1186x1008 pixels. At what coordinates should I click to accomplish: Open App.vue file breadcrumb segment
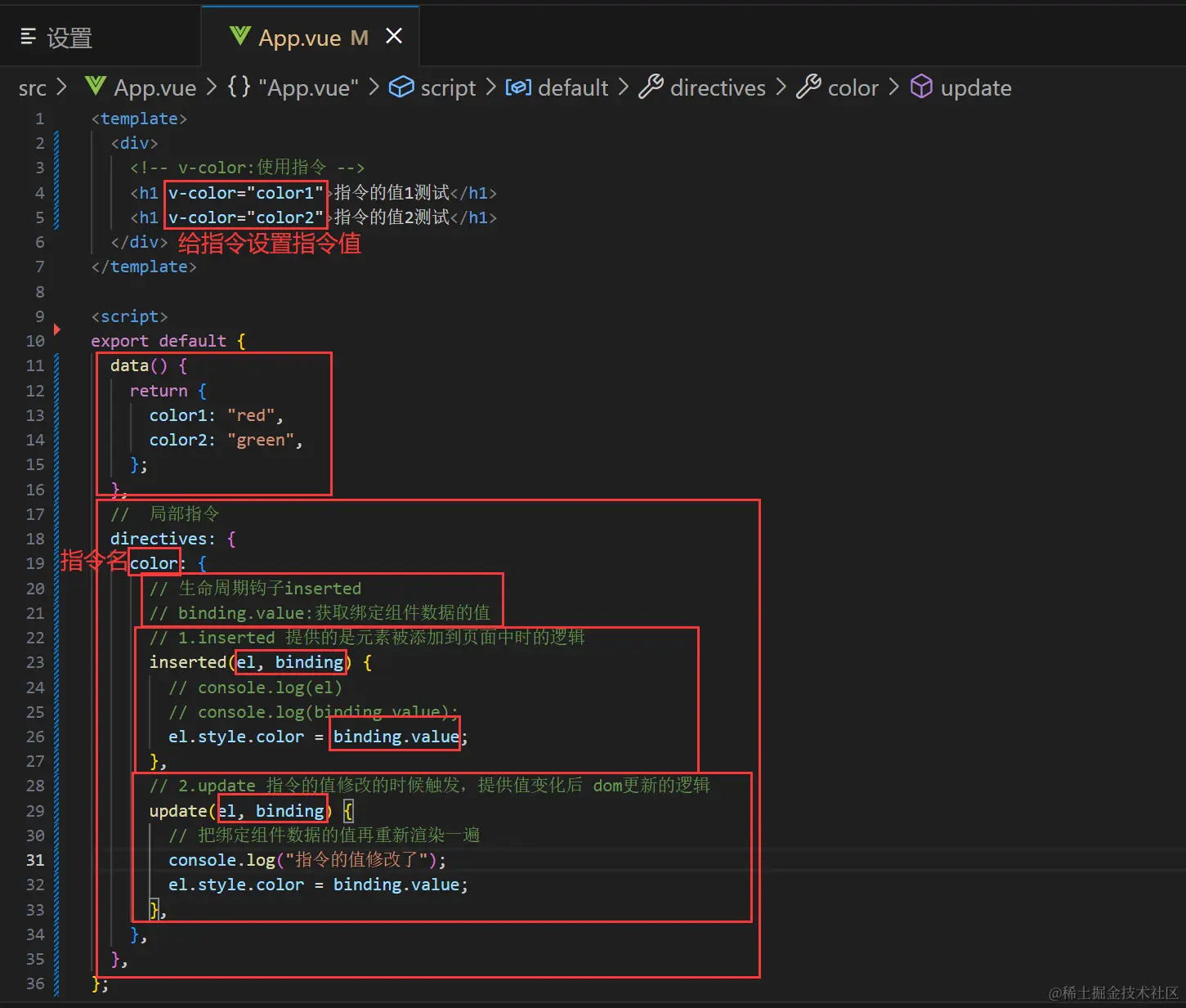(x=155, y=88)
